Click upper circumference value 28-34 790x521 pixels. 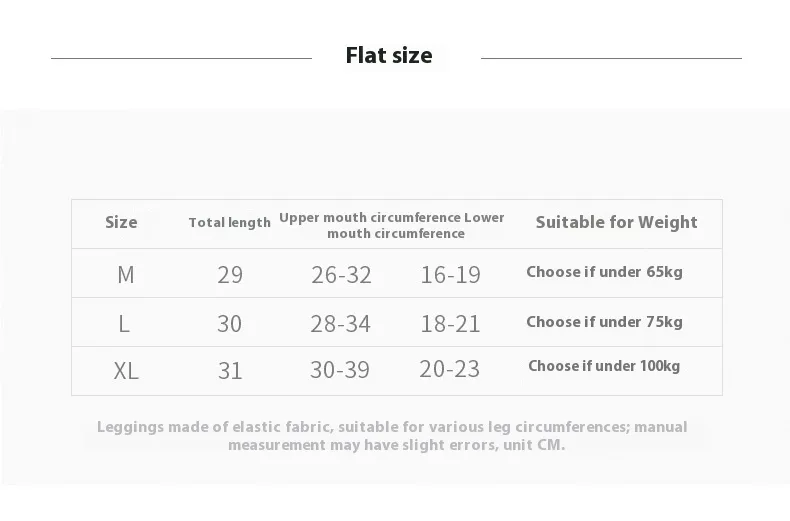click(340, 324)
